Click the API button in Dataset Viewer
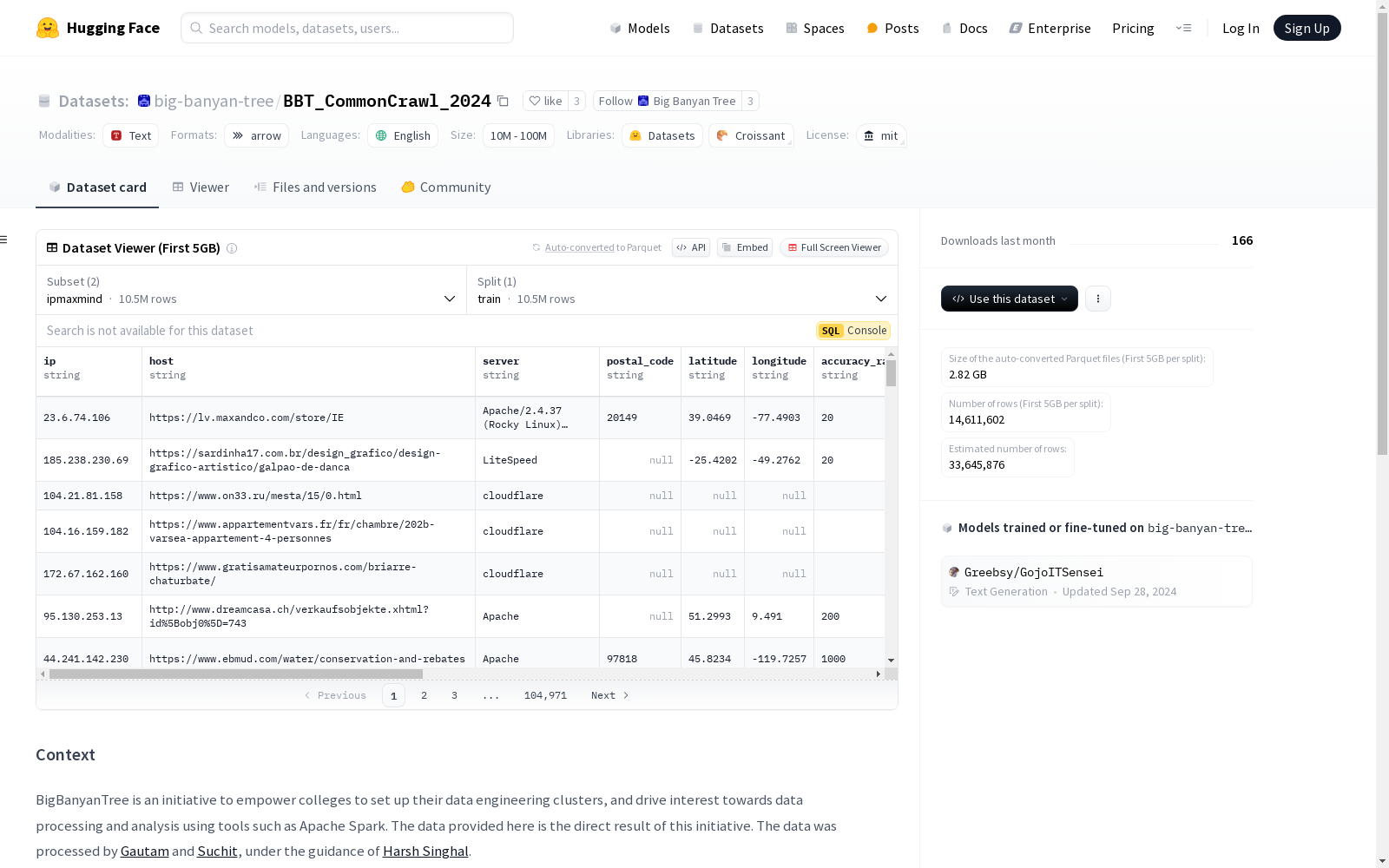 tap(691, 247)
